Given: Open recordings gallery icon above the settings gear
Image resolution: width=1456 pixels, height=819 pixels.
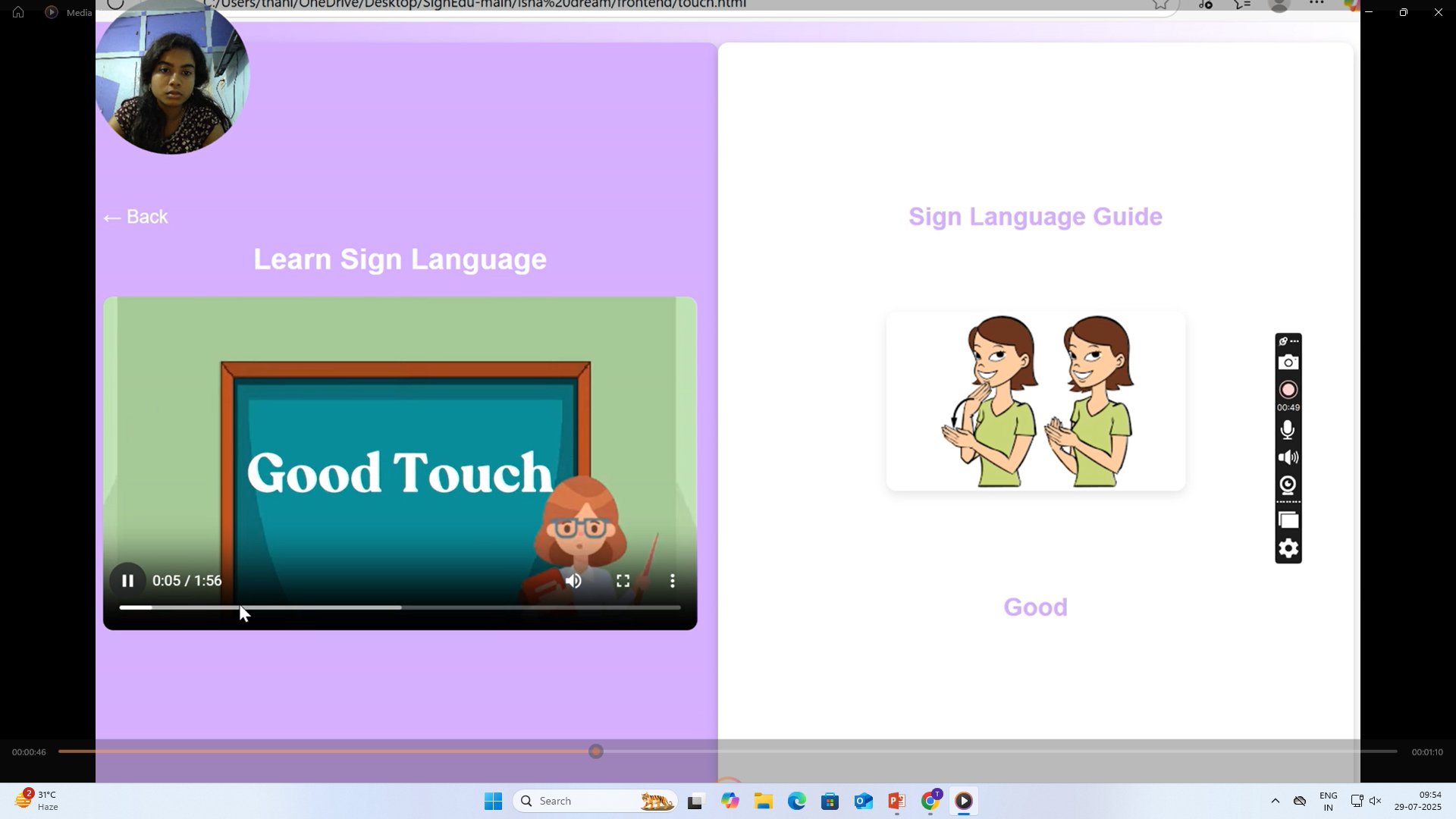Looking at the screenshot, I should pos(1288,520).
